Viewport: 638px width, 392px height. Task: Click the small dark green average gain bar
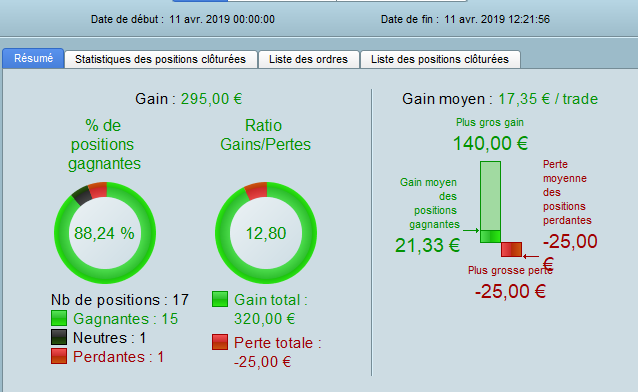[x=490, y=237]
